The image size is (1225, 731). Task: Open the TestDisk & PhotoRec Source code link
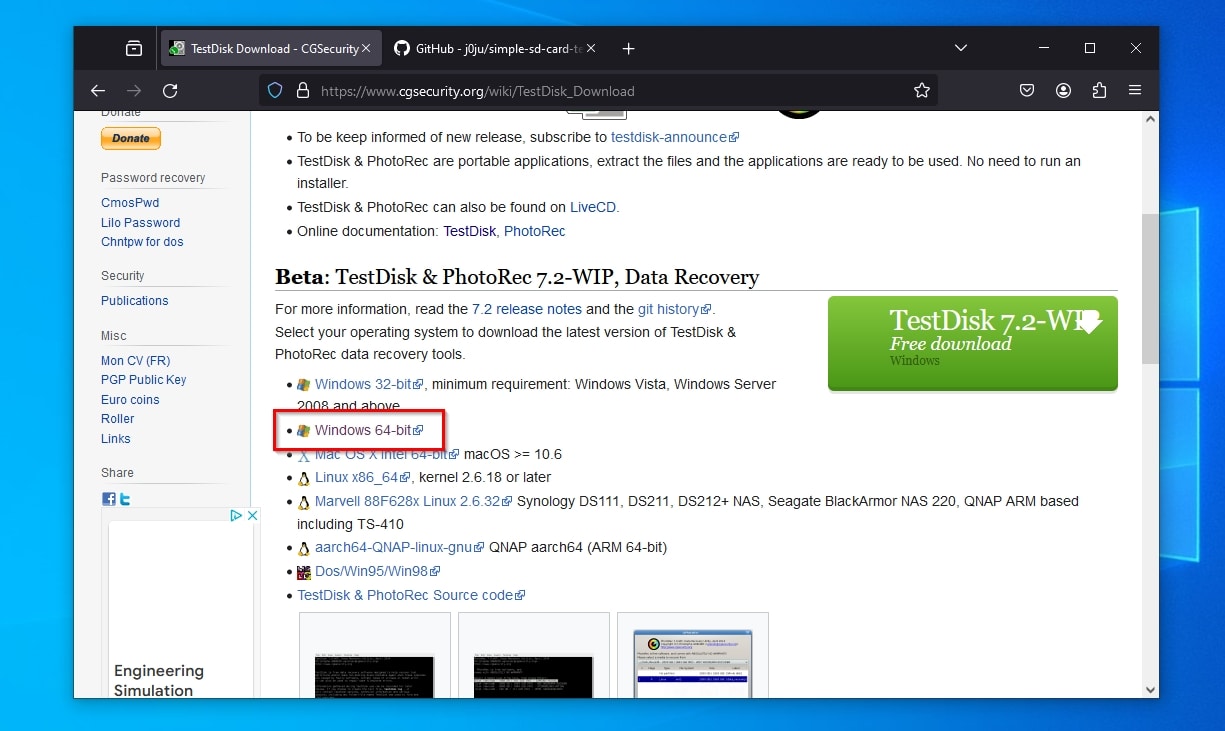(x=411, y=595)
